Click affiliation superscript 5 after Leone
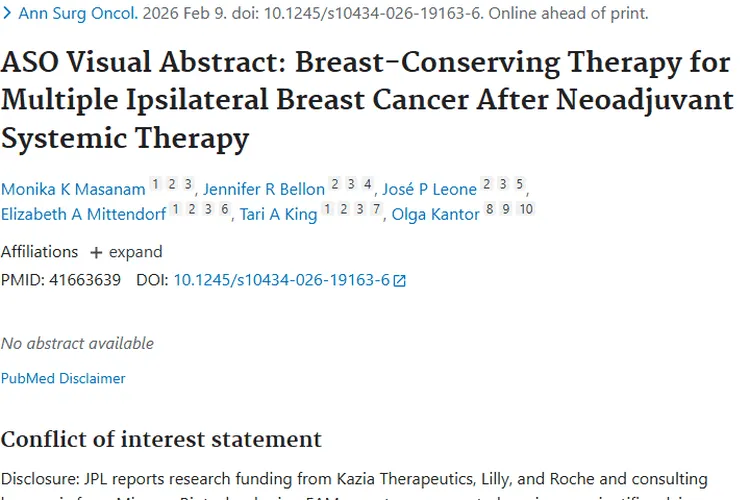Screen dimensions: 750x500 pyautogui.click(x=520, y=184)
